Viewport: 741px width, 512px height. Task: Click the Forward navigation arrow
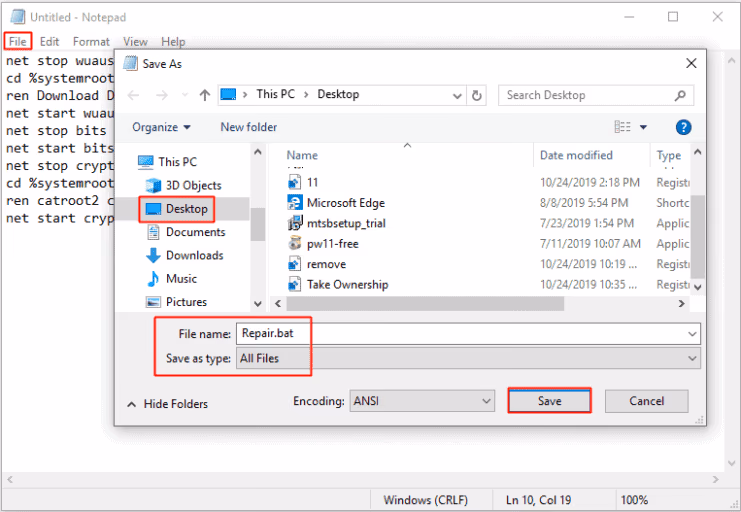pyautogui.click(x=162, y=95)
